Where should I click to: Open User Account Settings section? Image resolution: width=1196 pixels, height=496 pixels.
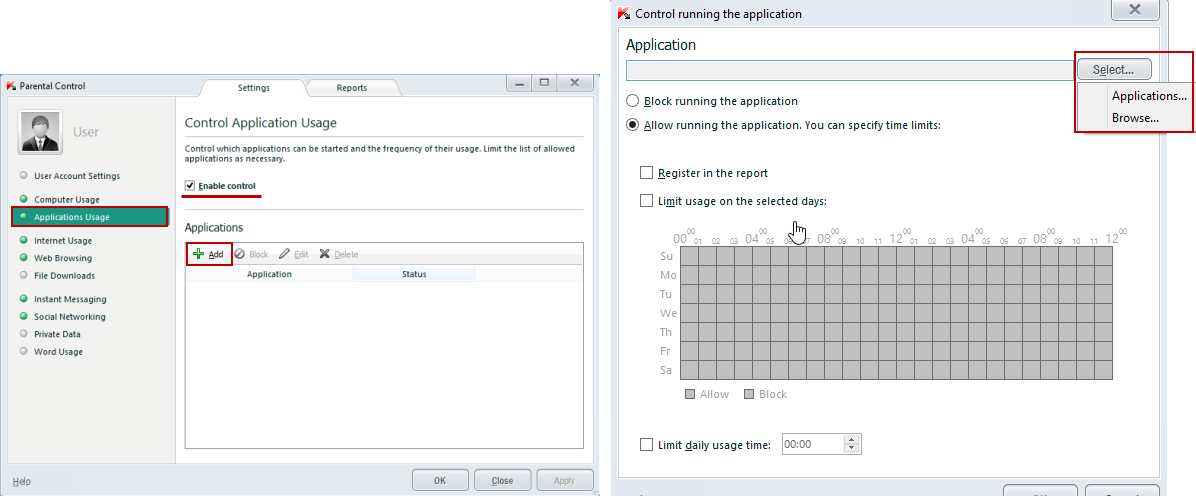pyautogui.click(x=77, y=176)
